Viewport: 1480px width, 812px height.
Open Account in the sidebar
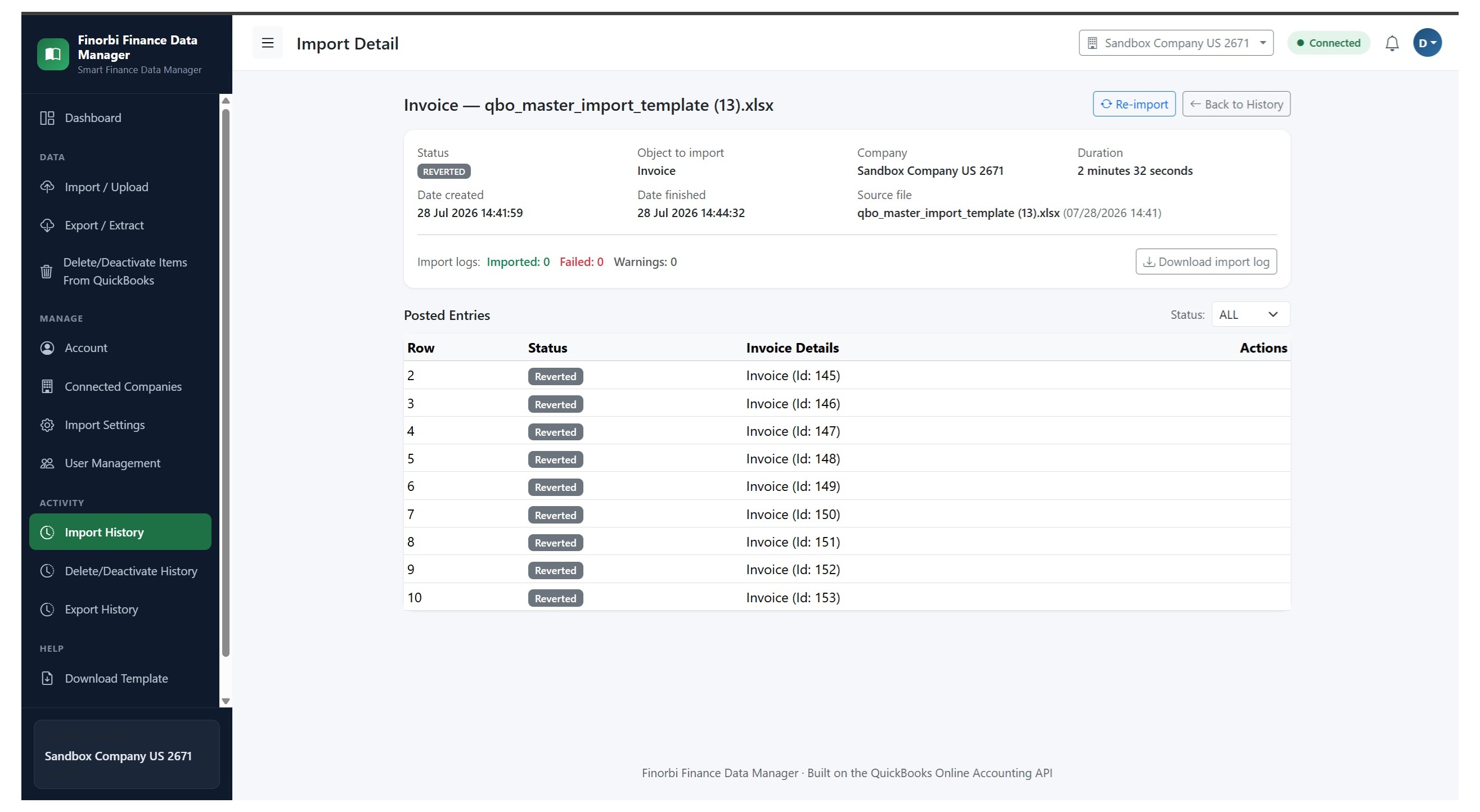[x=120, y=348]
